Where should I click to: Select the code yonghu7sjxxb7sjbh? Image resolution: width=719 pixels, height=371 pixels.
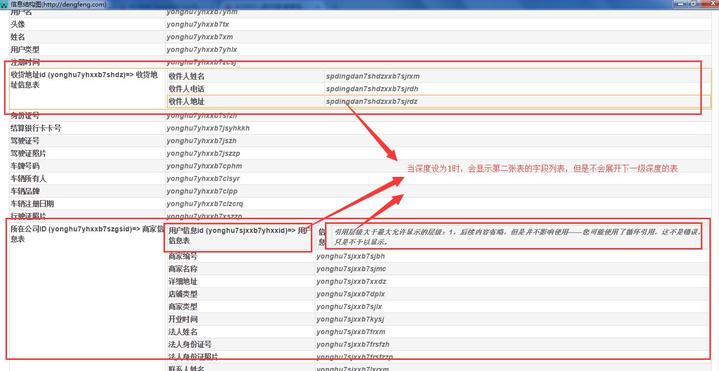(x=351, y=256)
